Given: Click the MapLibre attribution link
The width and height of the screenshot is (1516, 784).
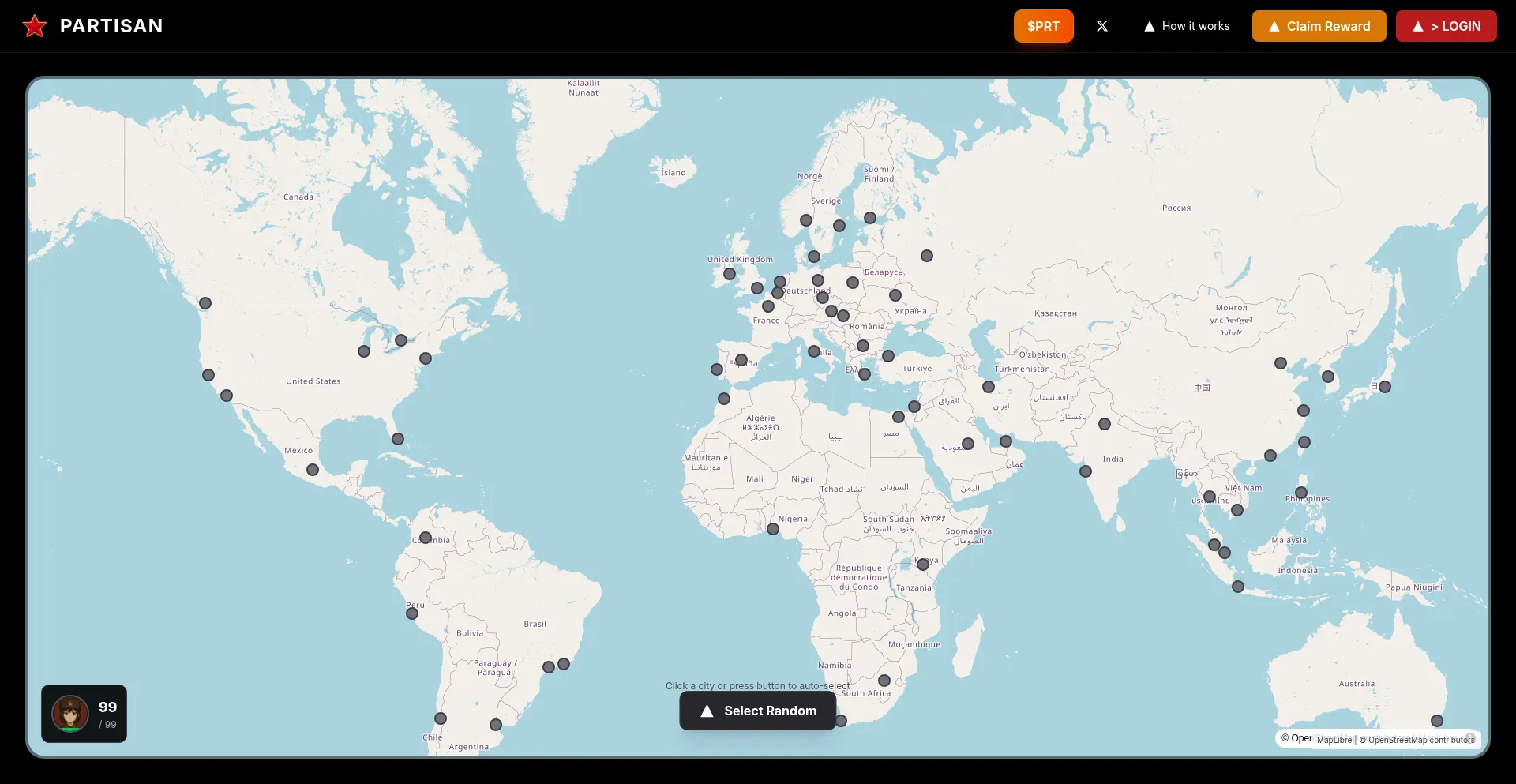Looking at the screenshot, I should (x=1334, y=740).
